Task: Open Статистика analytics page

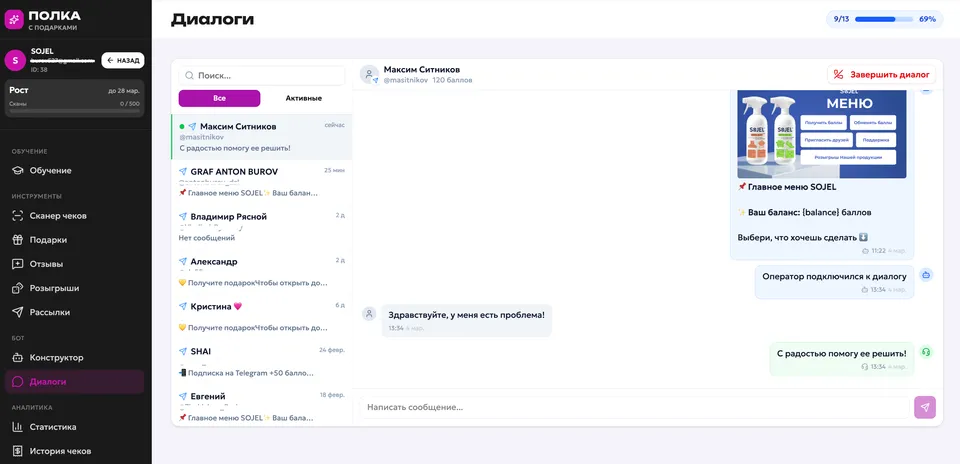Action: tap(52, 427)
